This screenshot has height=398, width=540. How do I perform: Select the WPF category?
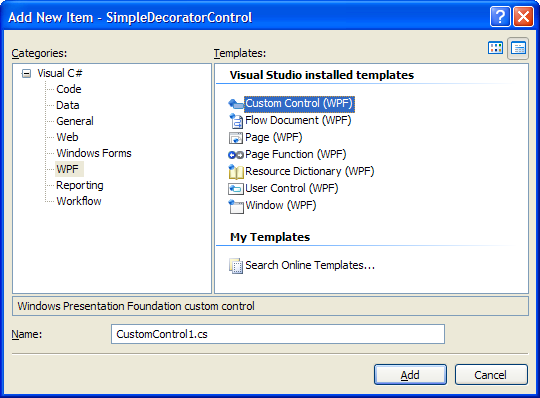68,169
